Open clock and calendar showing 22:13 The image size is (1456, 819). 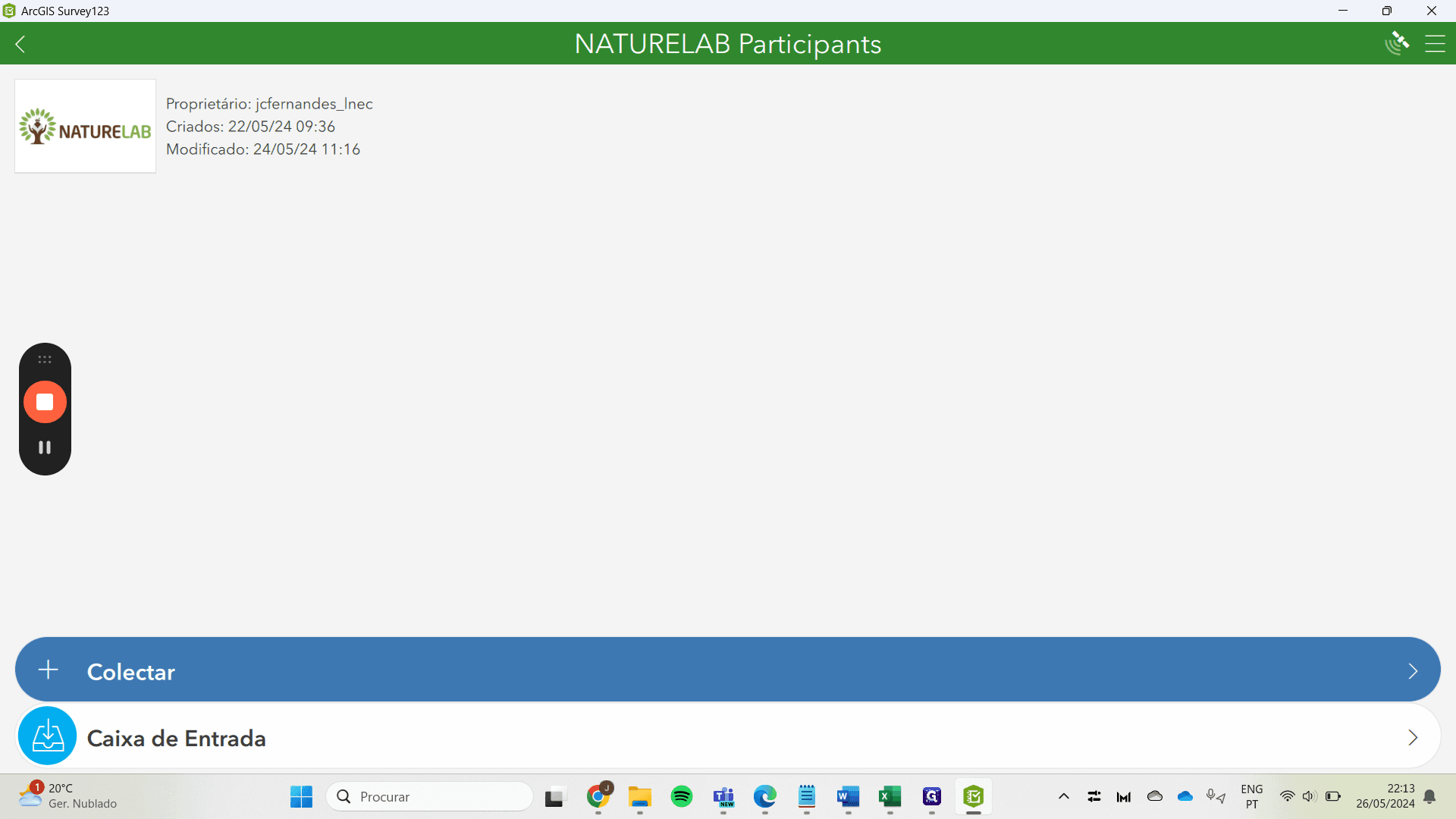1385,796
